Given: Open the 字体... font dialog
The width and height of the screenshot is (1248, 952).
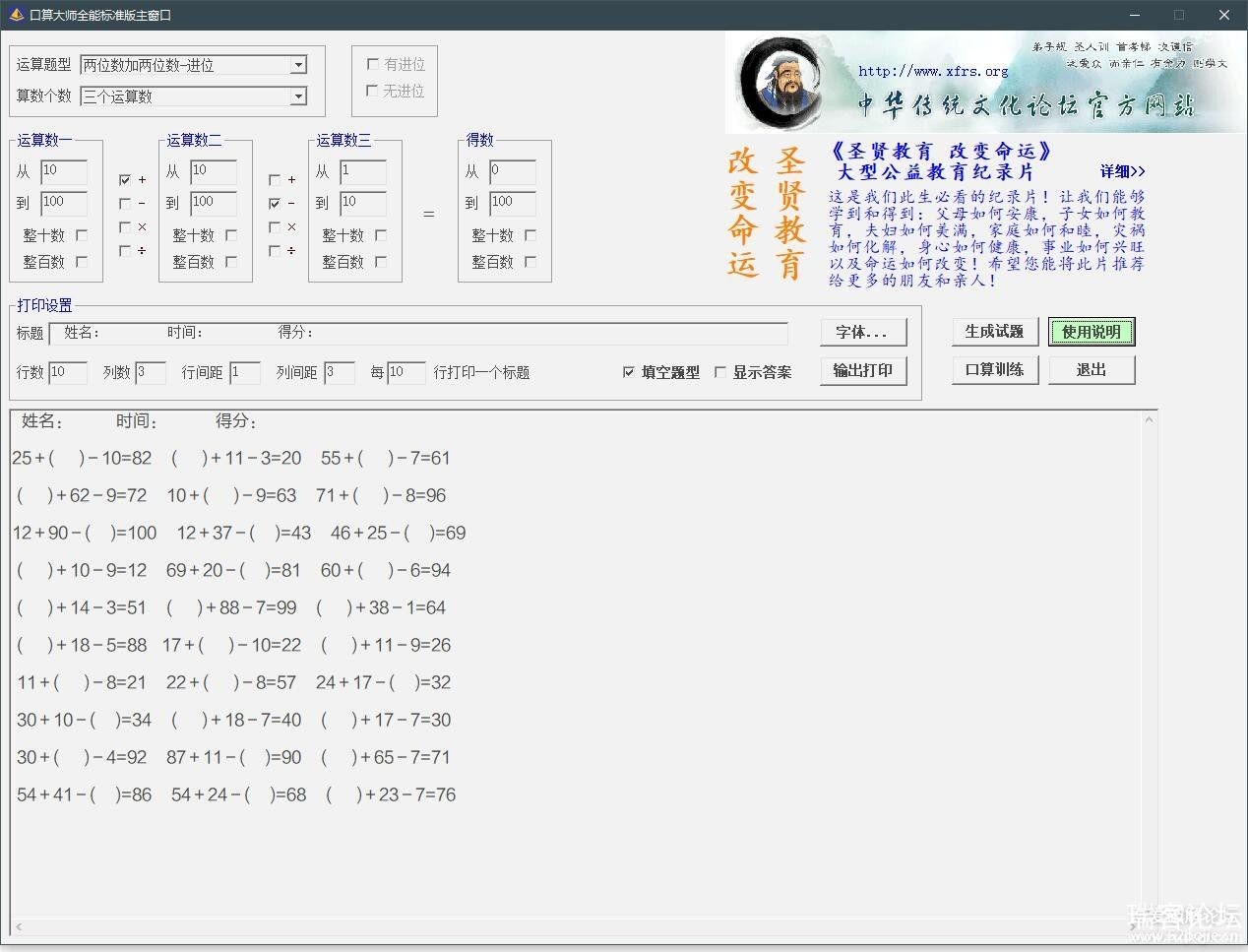Looking at the screenshot, I should pos(861,333).
